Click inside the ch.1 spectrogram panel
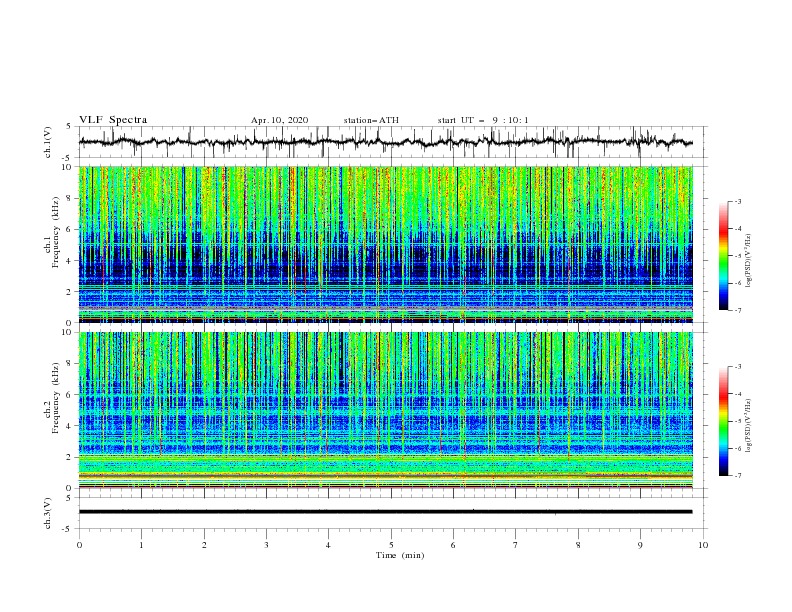 coord(385,244)
